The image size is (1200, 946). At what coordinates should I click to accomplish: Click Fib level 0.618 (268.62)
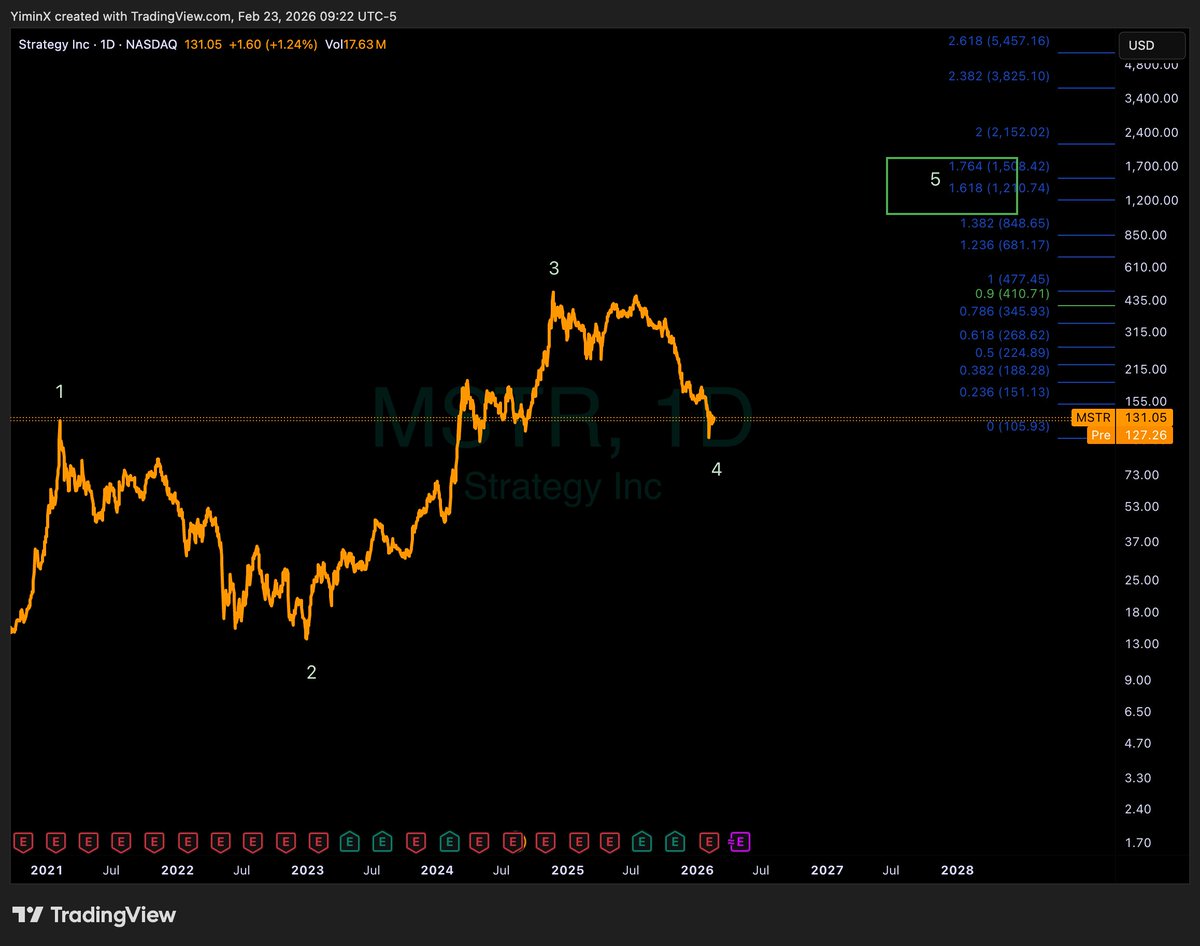(1004, 335)
